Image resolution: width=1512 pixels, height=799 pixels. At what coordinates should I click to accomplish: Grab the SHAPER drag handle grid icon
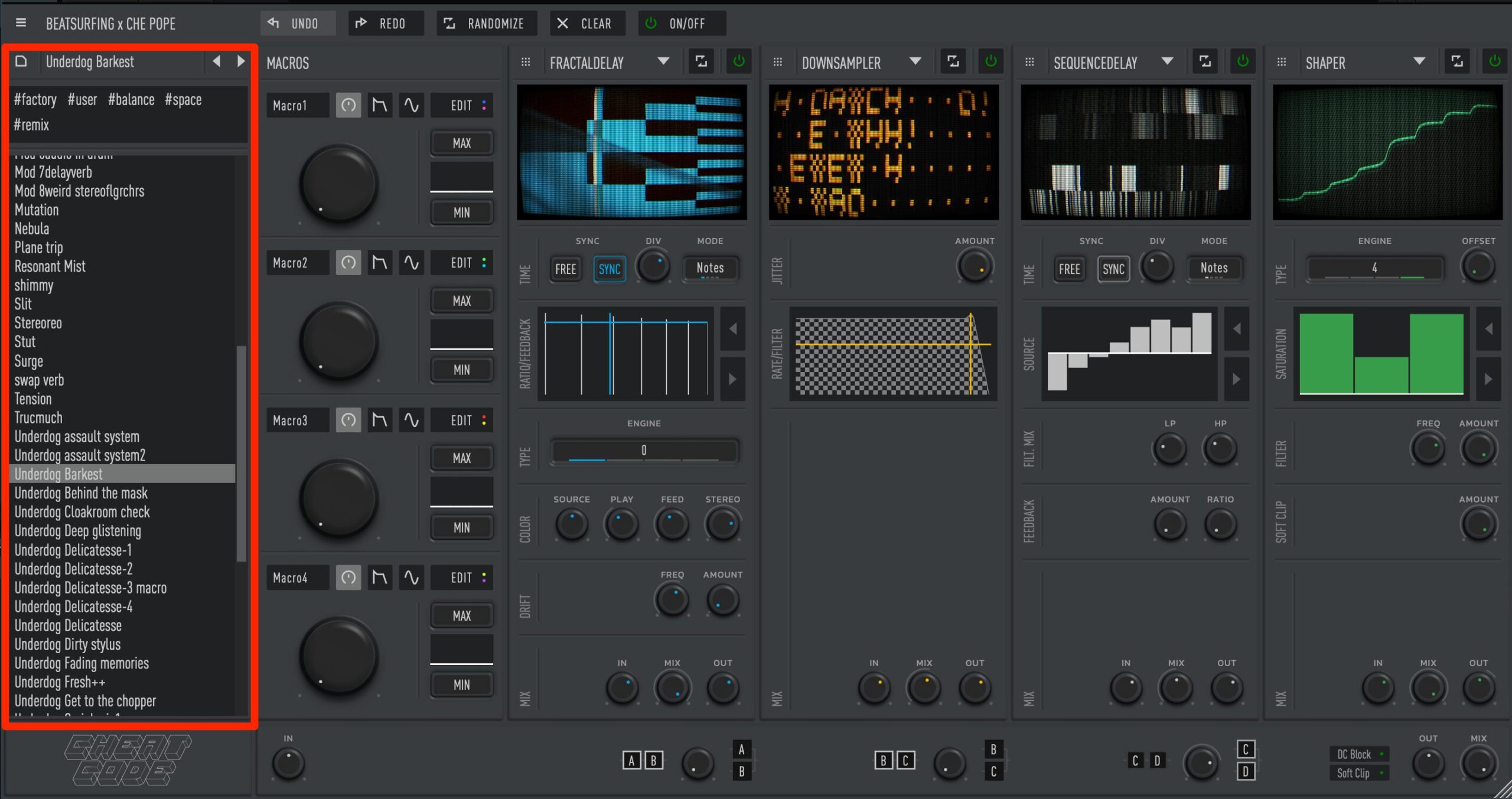tap(1282, 62)
